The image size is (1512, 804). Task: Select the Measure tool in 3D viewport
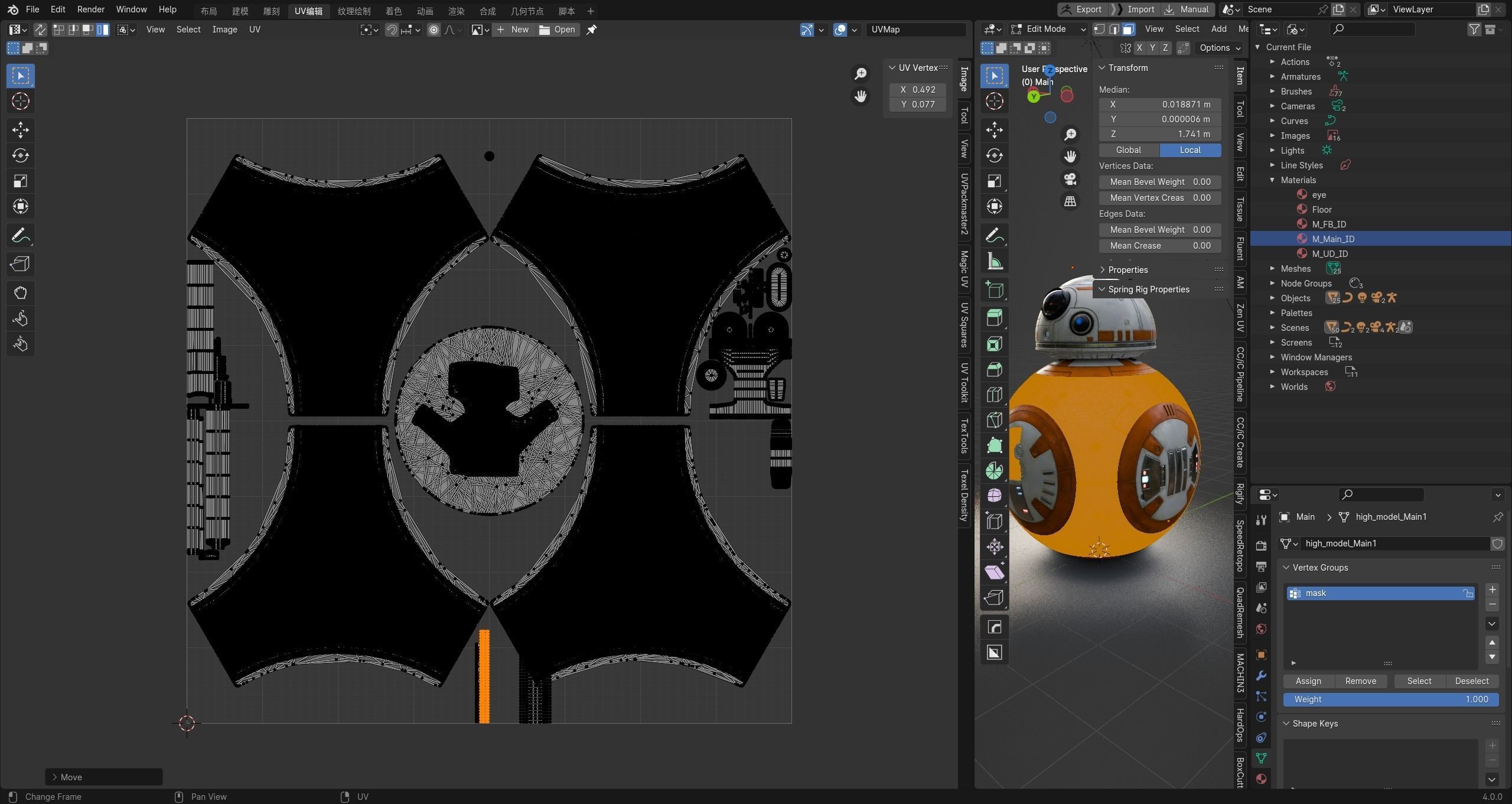pyautogui.click(x=995, y=262)
